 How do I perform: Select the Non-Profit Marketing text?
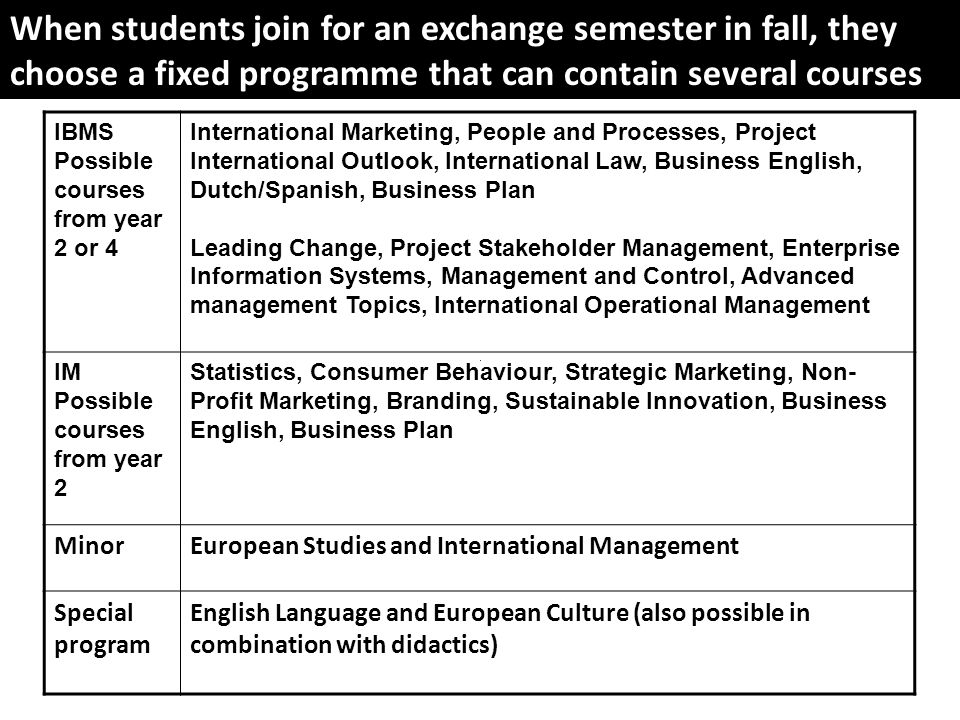pos(523,386)
